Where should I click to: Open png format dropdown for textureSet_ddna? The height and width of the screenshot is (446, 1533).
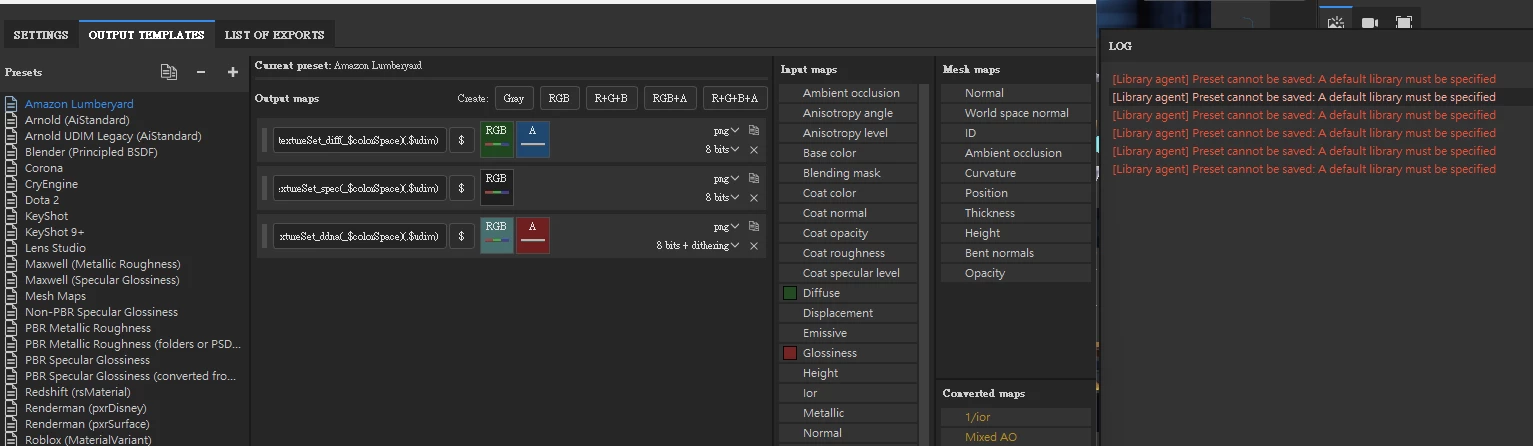[726, 226]
